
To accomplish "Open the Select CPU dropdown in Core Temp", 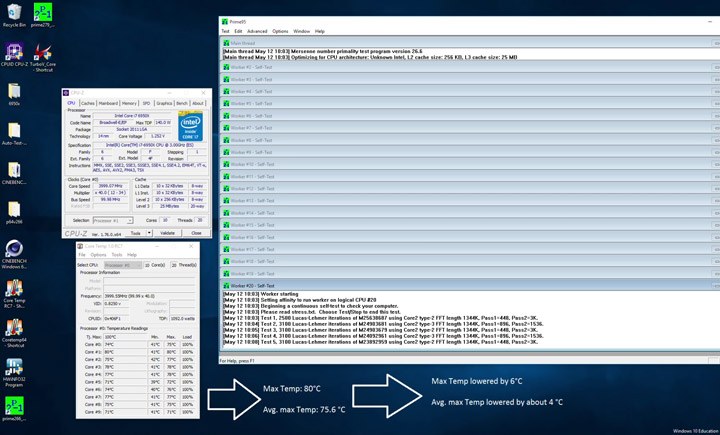I will point(123,265).
